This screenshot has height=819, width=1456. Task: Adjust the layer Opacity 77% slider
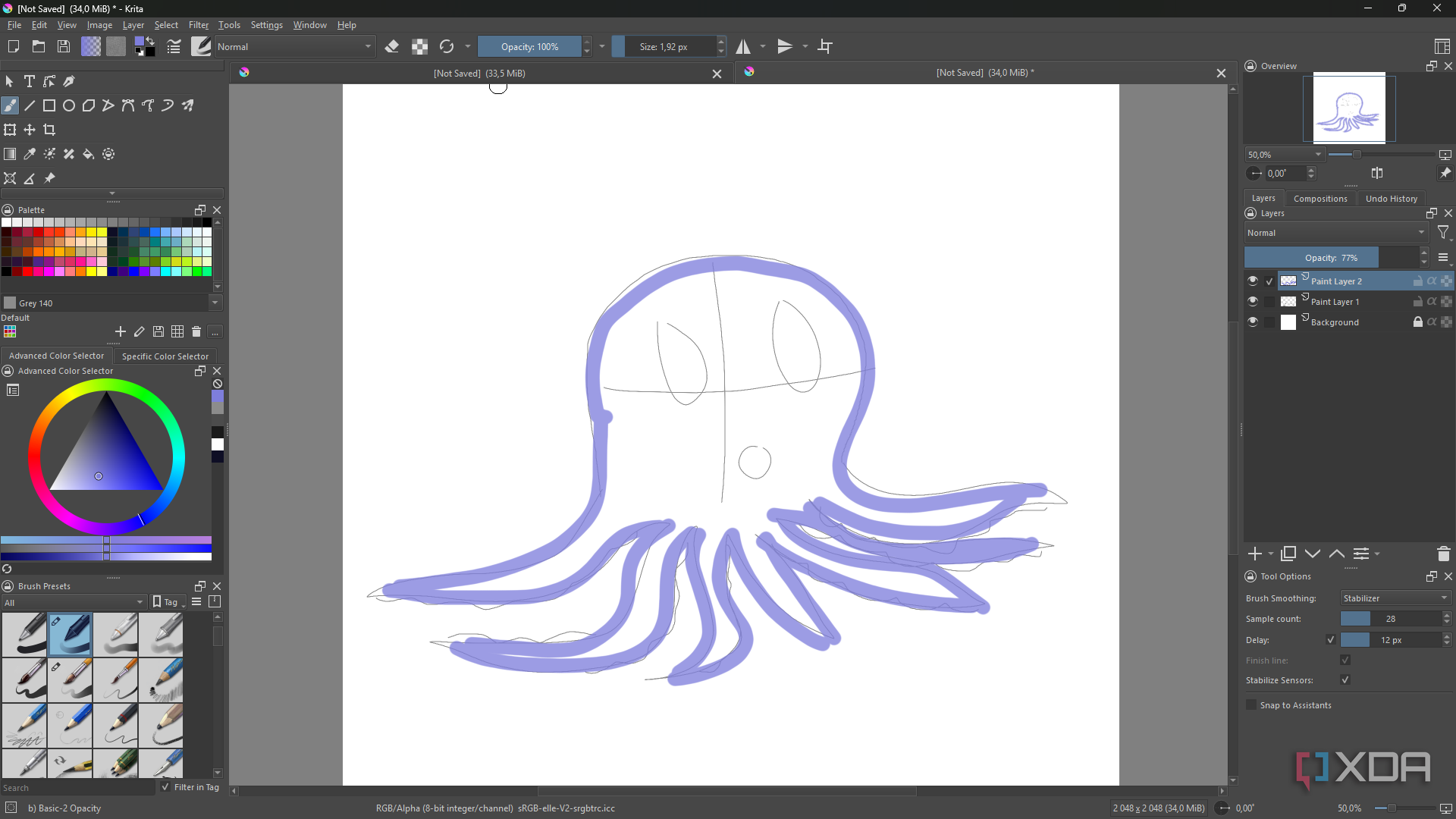pyautogui.click(x=1332, y=258)
